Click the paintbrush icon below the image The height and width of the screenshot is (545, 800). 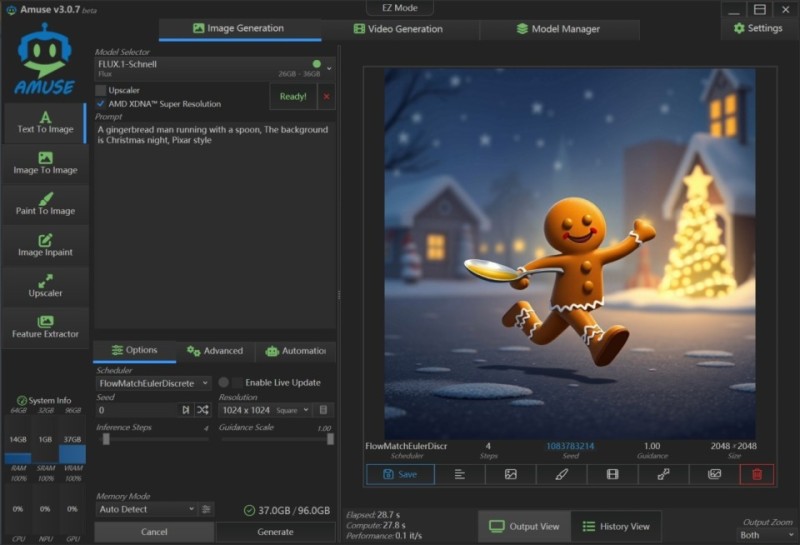[562, 474]
